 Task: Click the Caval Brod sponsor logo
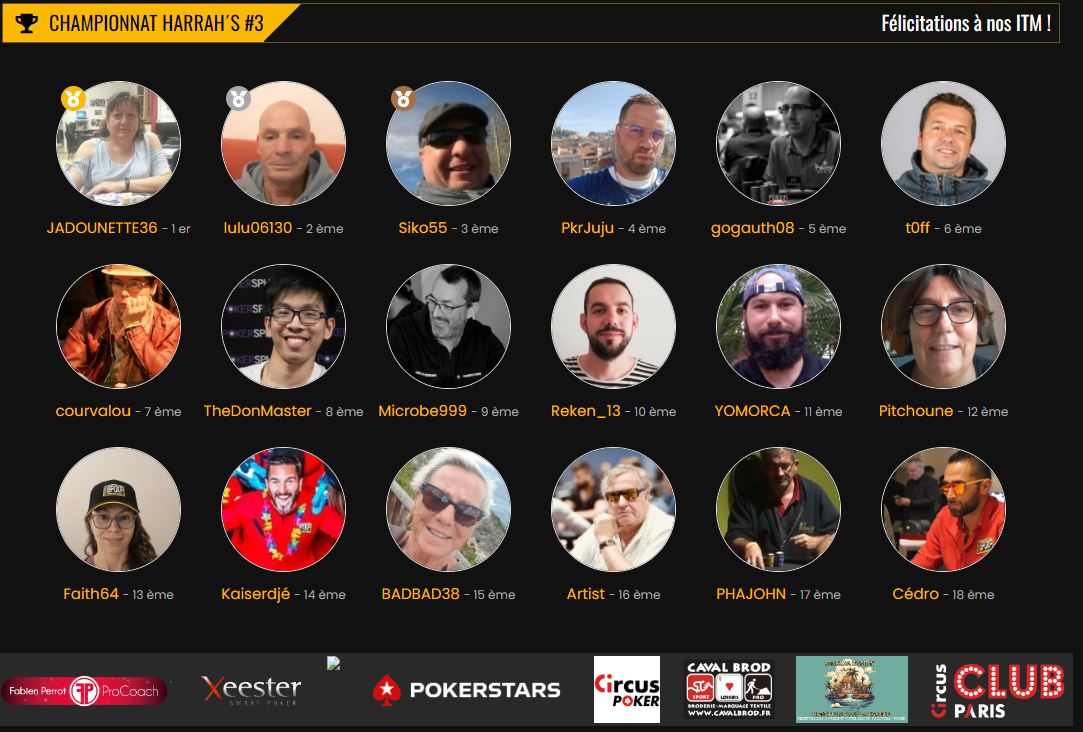pos(729,689)
